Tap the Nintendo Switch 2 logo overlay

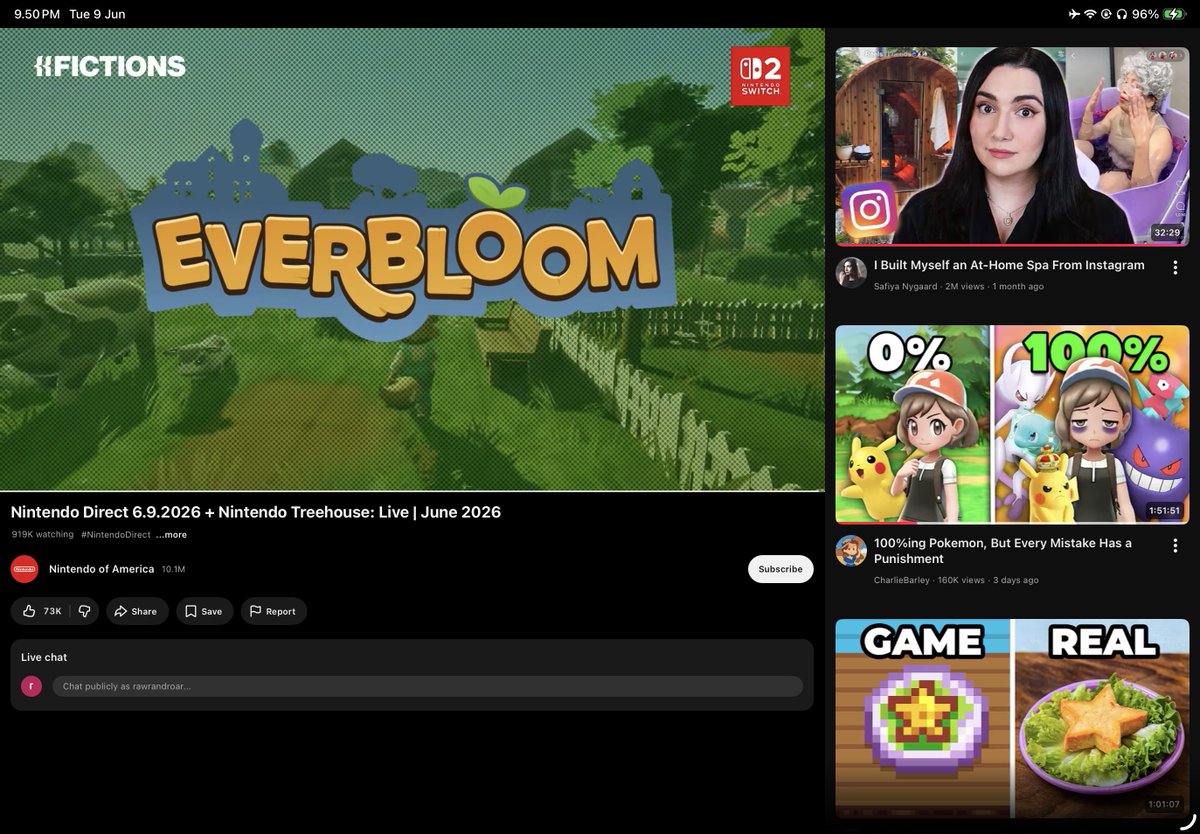click(760, 76)
